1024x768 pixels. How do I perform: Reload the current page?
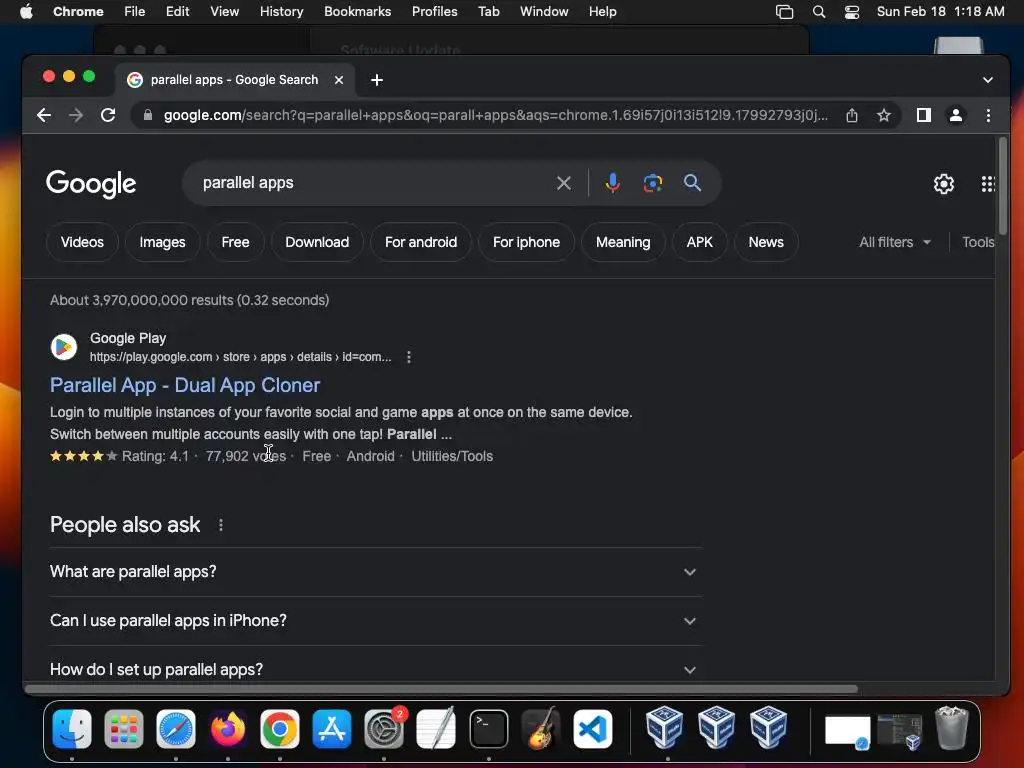(x=108, y=116)
